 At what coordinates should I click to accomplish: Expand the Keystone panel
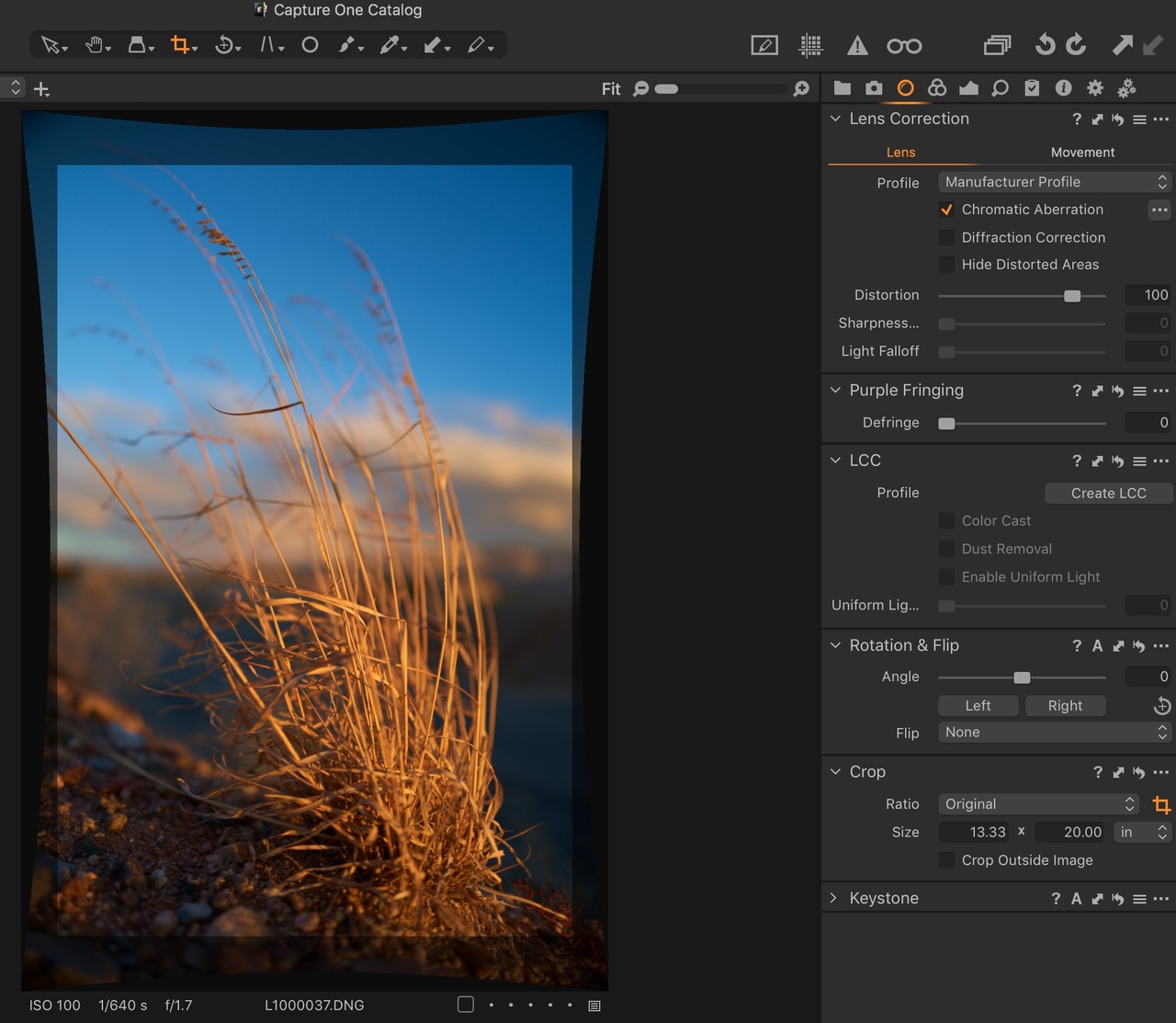pyautogui.click(x=834, y=898)
